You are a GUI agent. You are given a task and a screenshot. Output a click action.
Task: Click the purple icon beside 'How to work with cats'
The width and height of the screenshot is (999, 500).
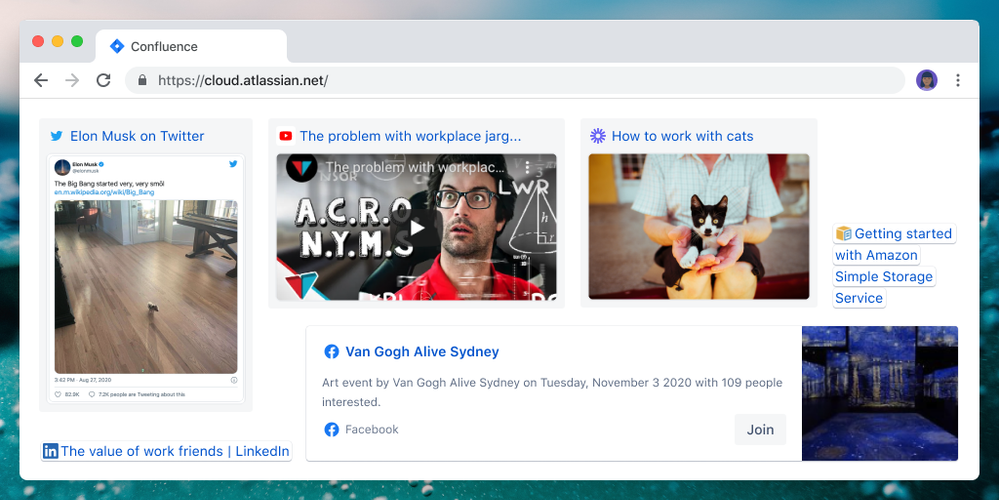[597, 136]
